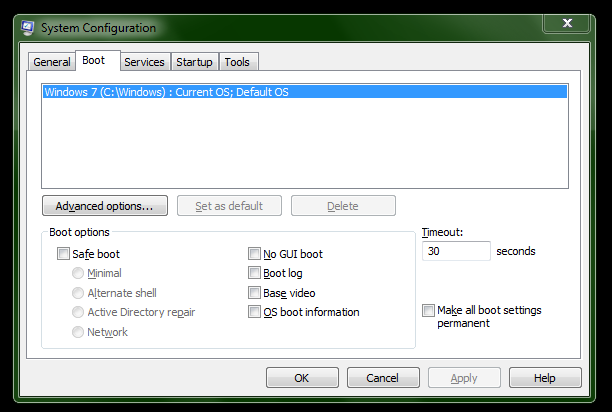Click the Apply button

(464, 378)
